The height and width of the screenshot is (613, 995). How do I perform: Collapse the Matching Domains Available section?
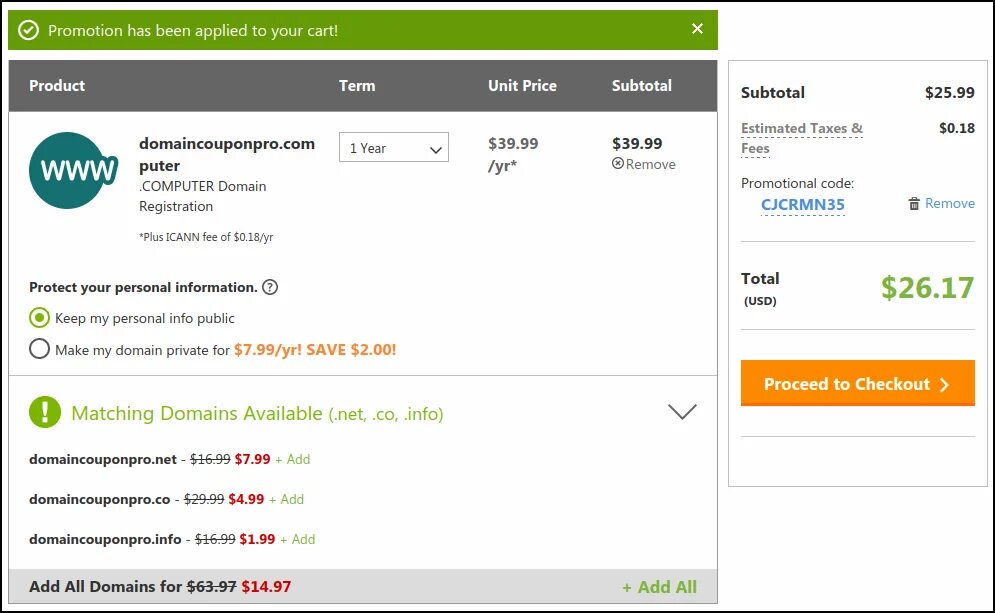[x=682, y=411]
